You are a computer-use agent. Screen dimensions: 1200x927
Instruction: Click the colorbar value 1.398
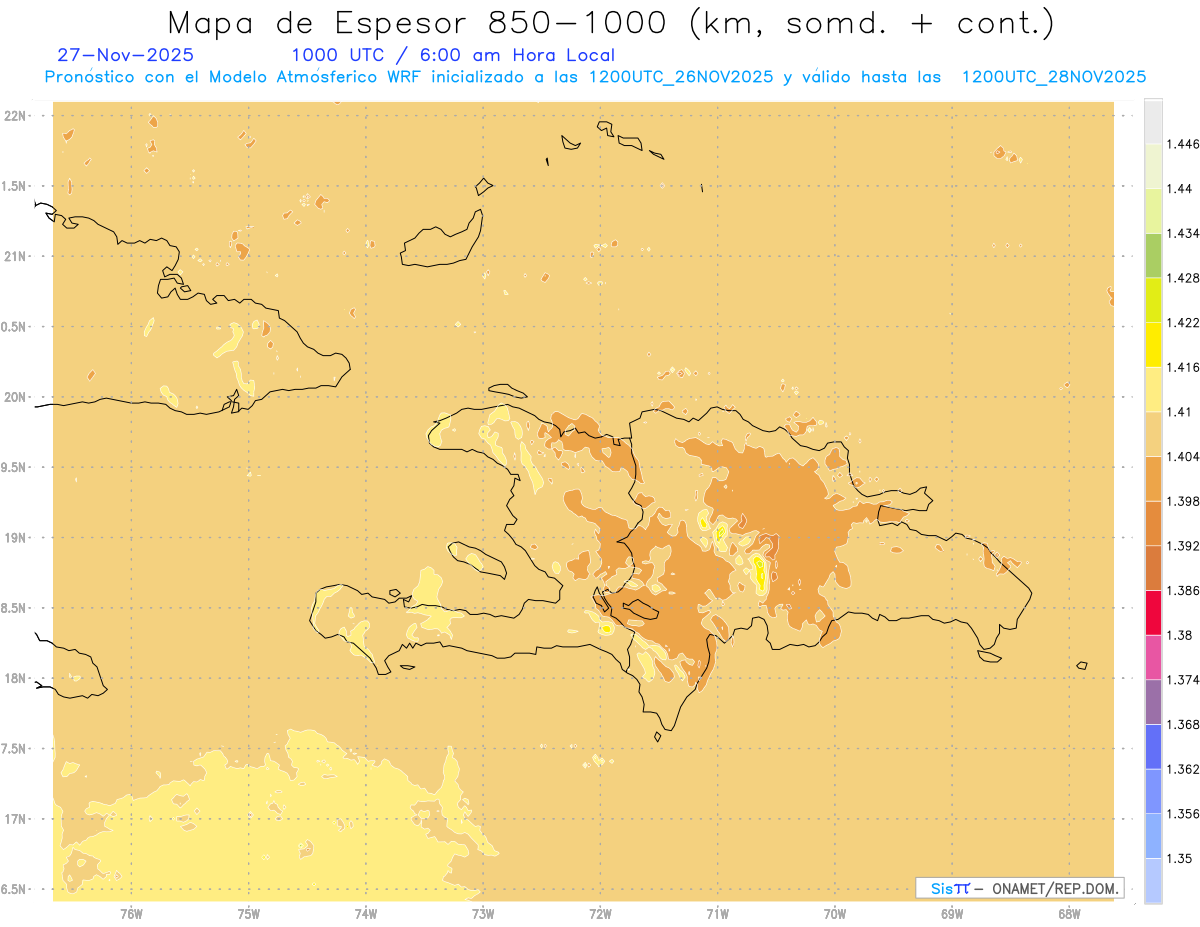pyautogui.click(x=1182, y=501)
